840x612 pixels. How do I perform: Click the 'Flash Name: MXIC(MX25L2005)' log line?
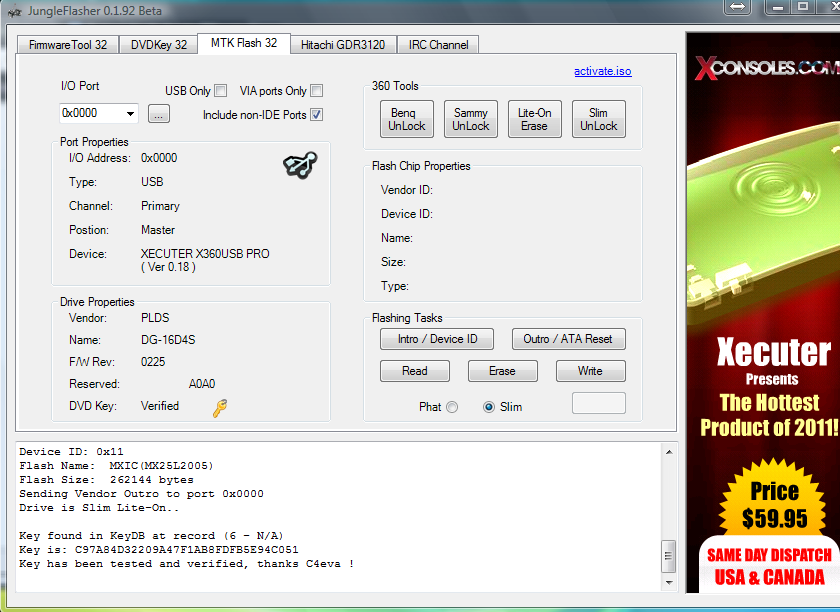[116, 466]
